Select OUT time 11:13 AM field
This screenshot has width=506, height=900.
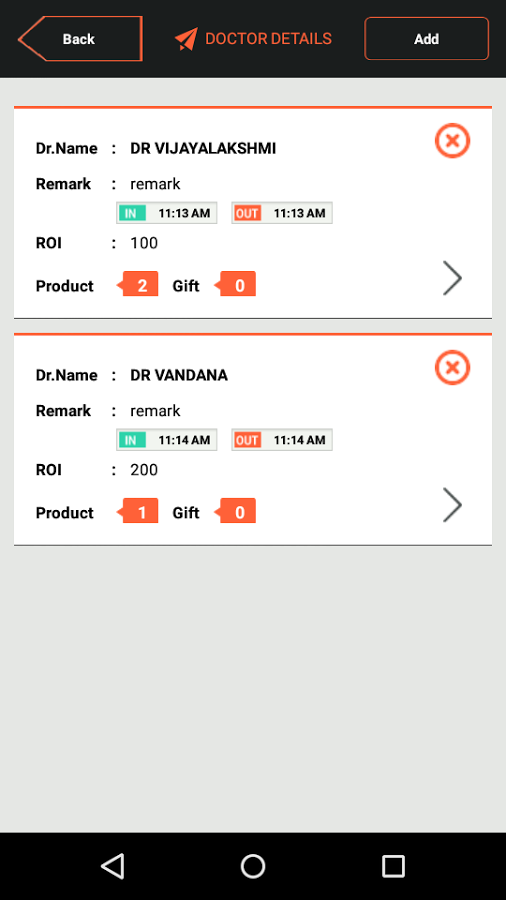tap(282, 213)
